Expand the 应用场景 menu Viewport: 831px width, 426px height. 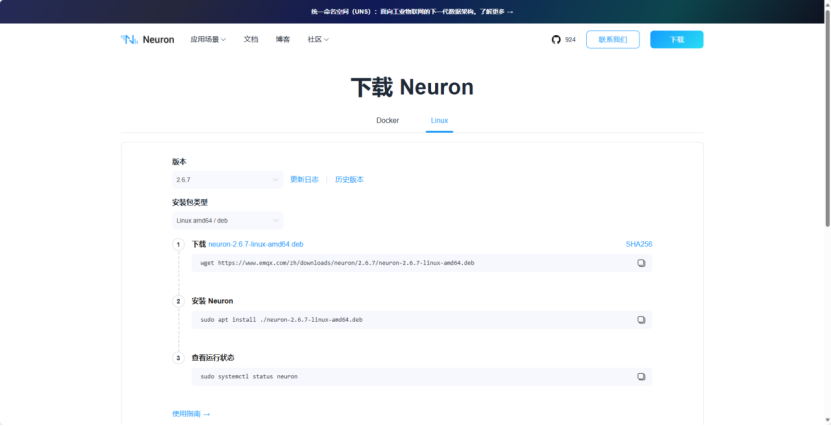[x=208, y=40]
